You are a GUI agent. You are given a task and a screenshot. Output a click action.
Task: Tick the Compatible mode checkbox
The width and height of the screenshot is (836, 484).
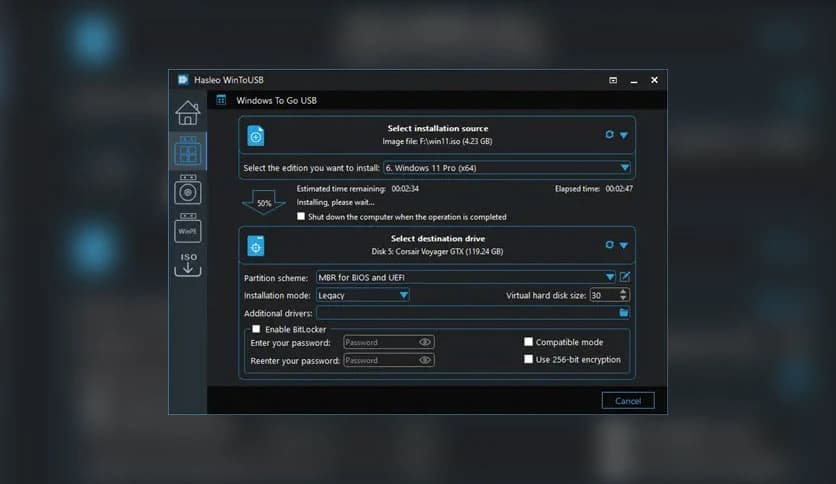click(x=528, y=342)
